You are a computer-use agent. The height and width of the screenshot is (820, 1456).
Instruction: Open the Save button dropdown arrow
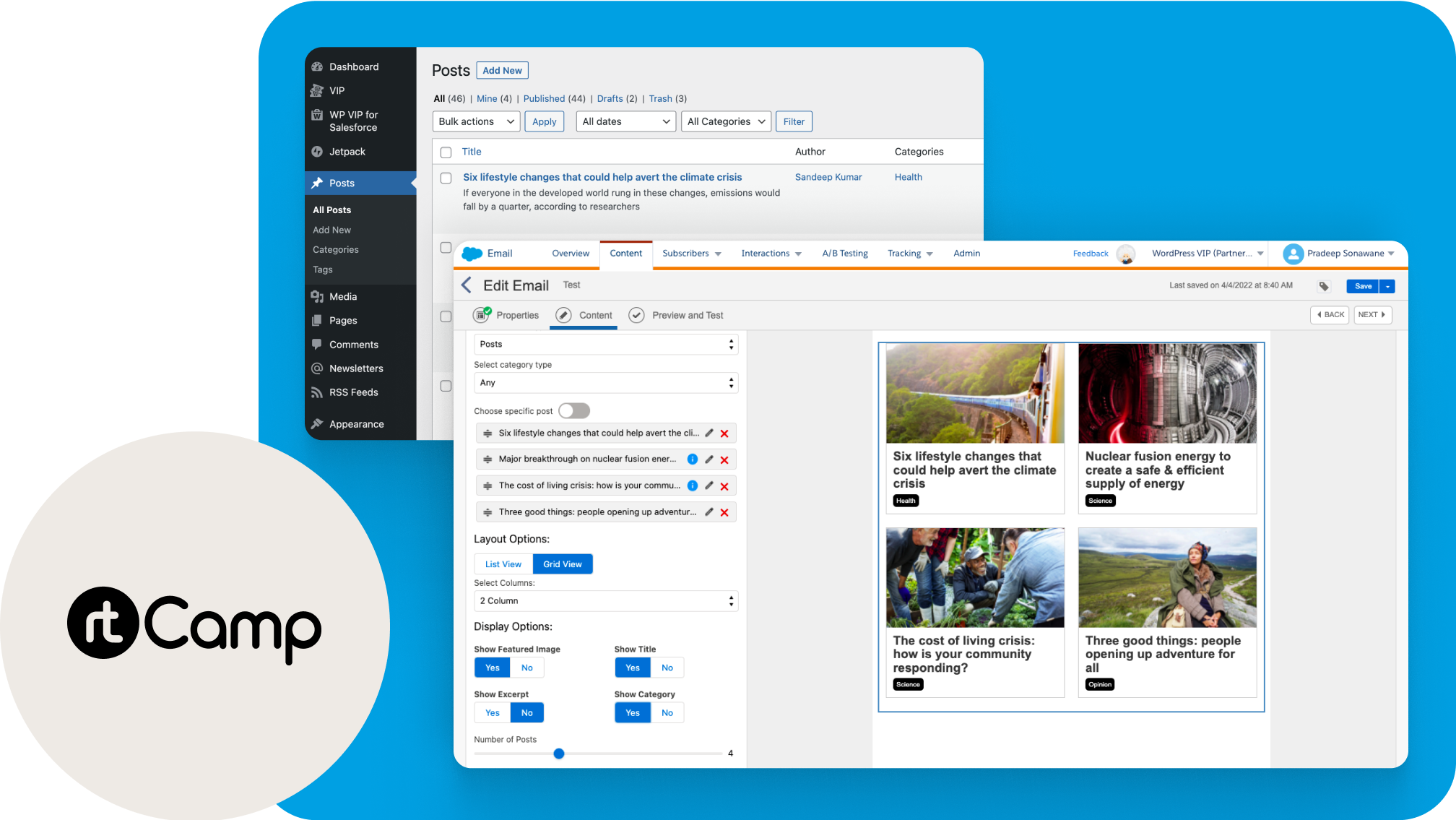tap(1387, 286)
